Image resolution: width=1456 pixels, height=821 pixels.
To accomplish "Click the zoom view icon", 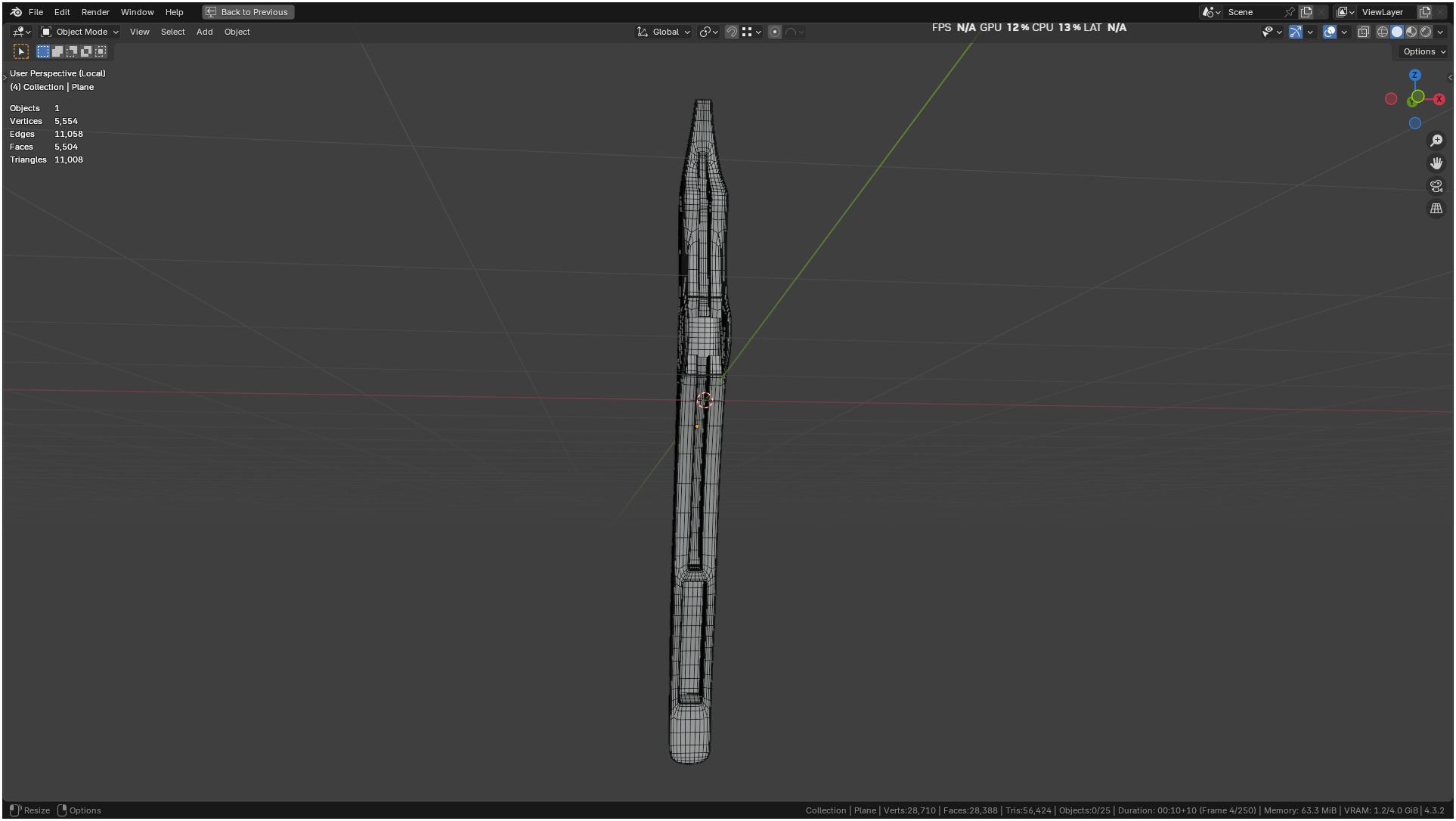I will [x=1436, y=141].
